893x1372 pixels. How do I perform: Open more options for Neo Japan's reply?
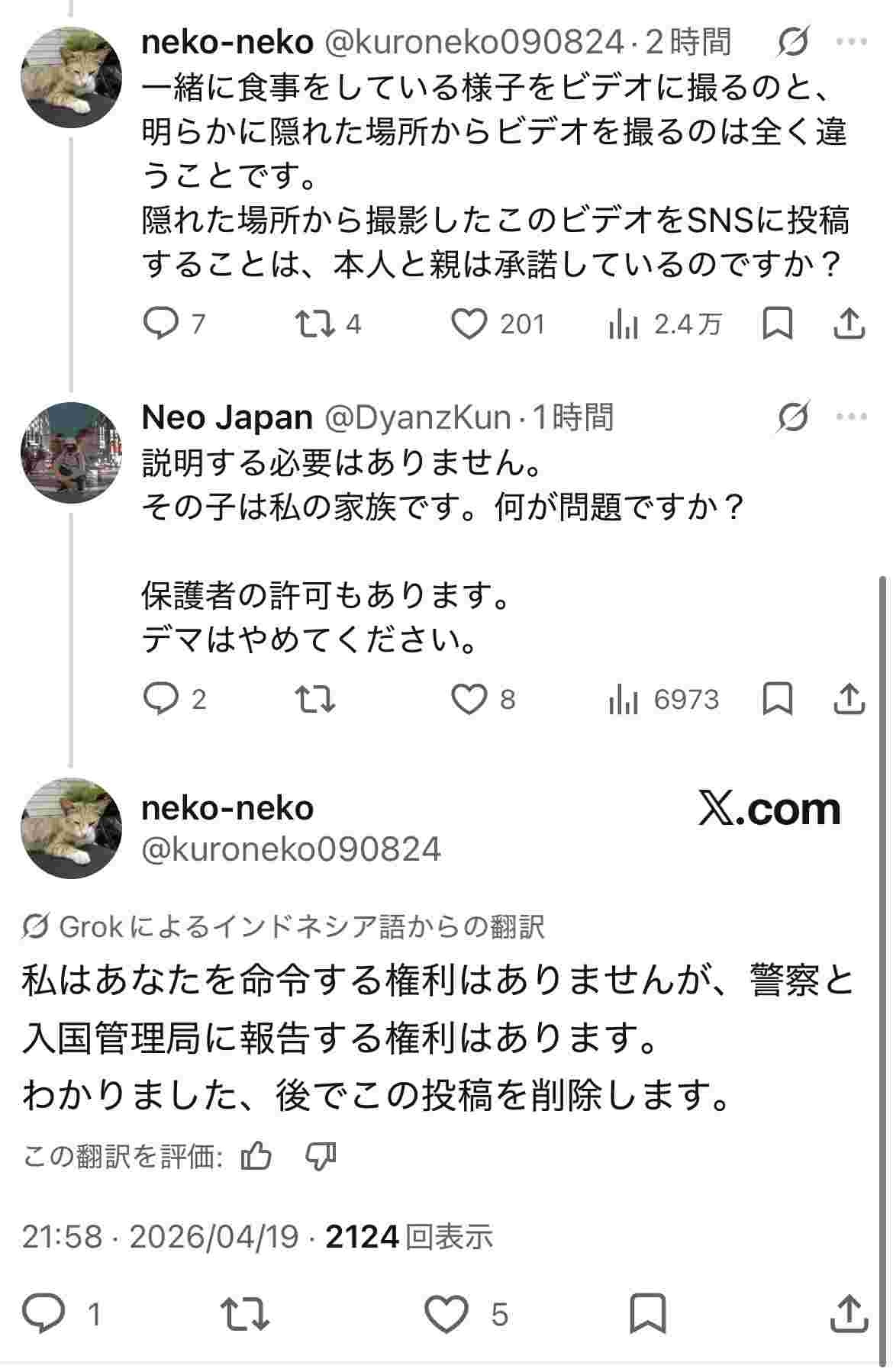coord(852,417)
